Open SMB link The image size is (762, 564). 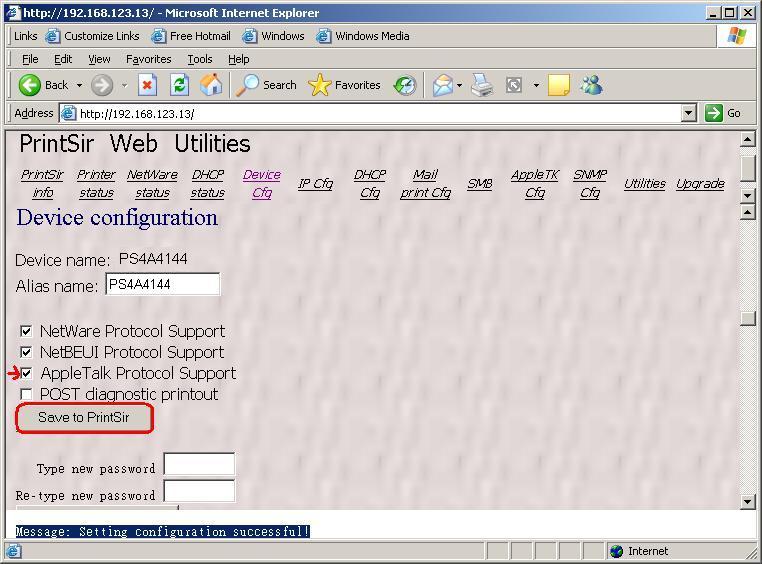tap(480, 184)
